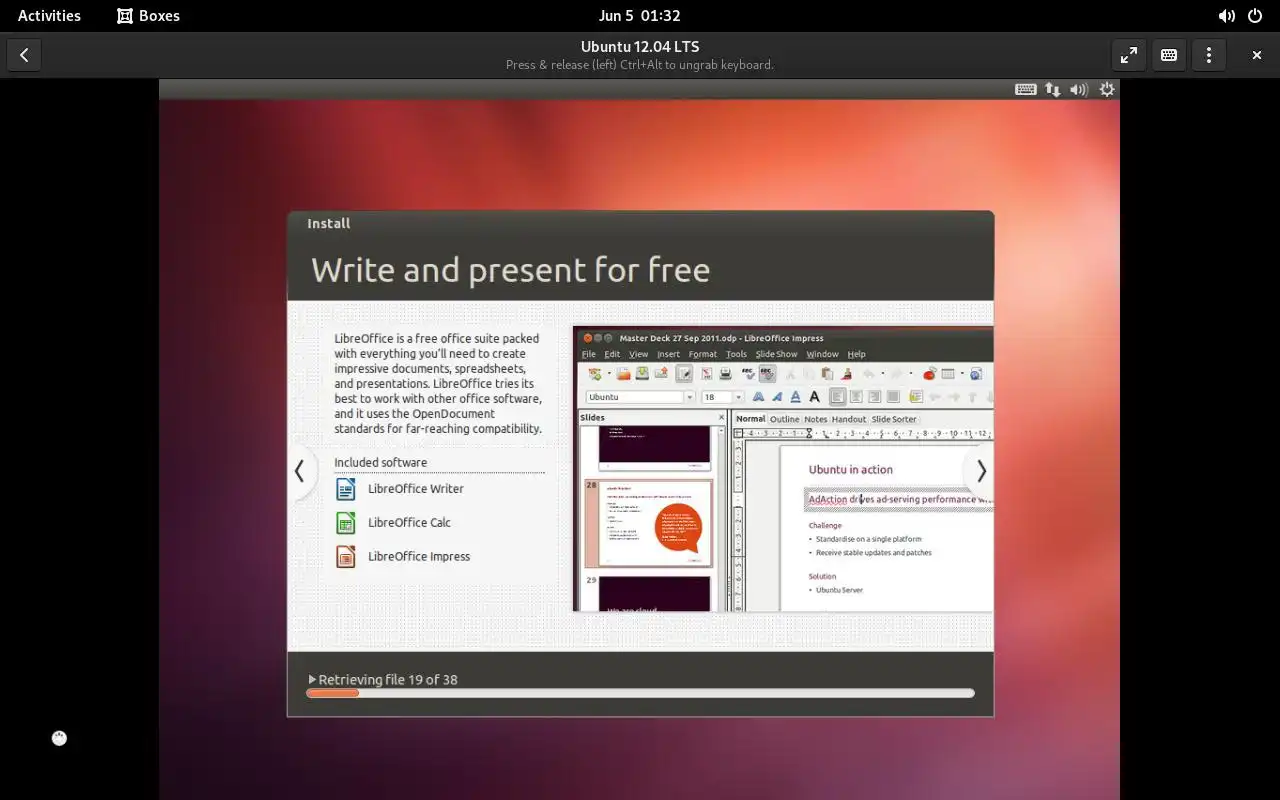
Task: Open the Ubuntu font name dropdown arrow
Action: [x=690, y=397]
